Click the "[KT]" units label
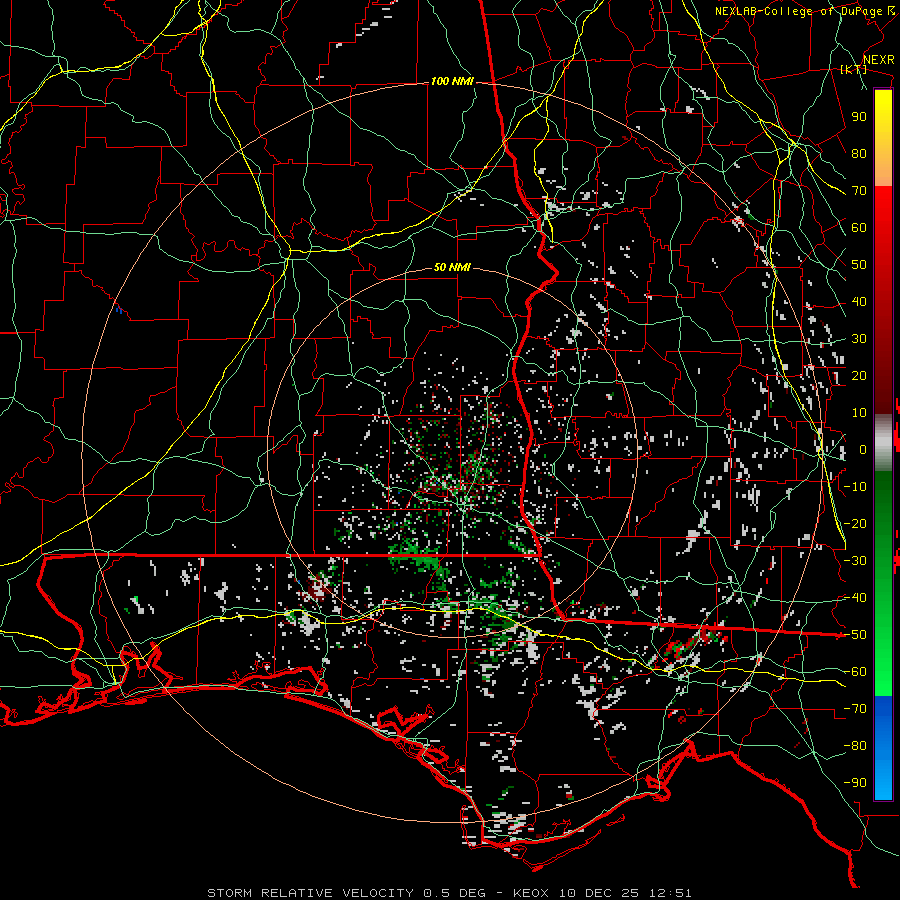The image size is (900, 900). 854,69
